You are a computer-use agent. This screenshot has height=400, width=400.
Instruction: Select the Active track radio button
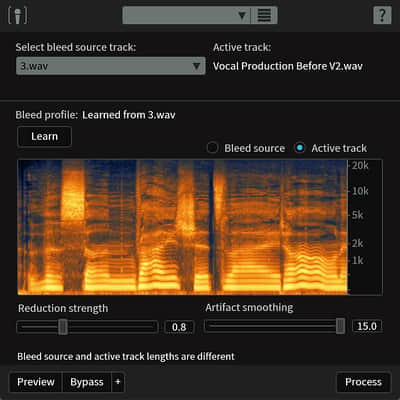300,148
